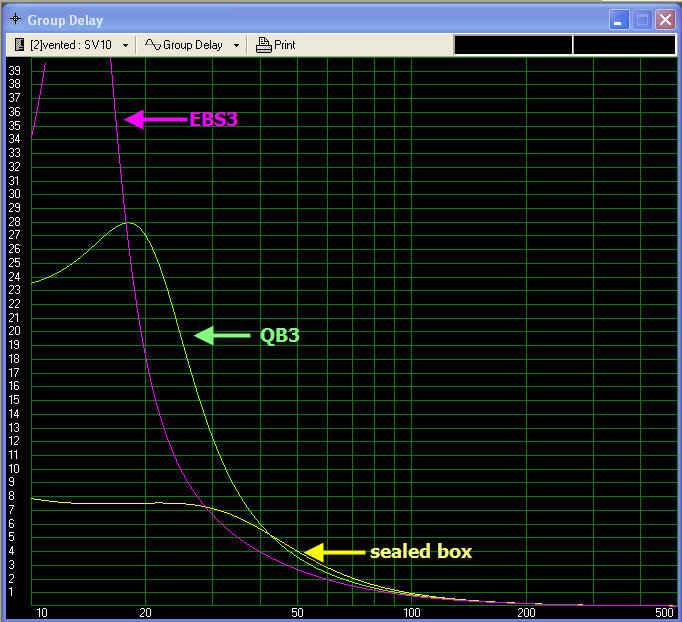Click the 20 value on vertical axis
Screen dimensions: 682x622
point(14,331)
